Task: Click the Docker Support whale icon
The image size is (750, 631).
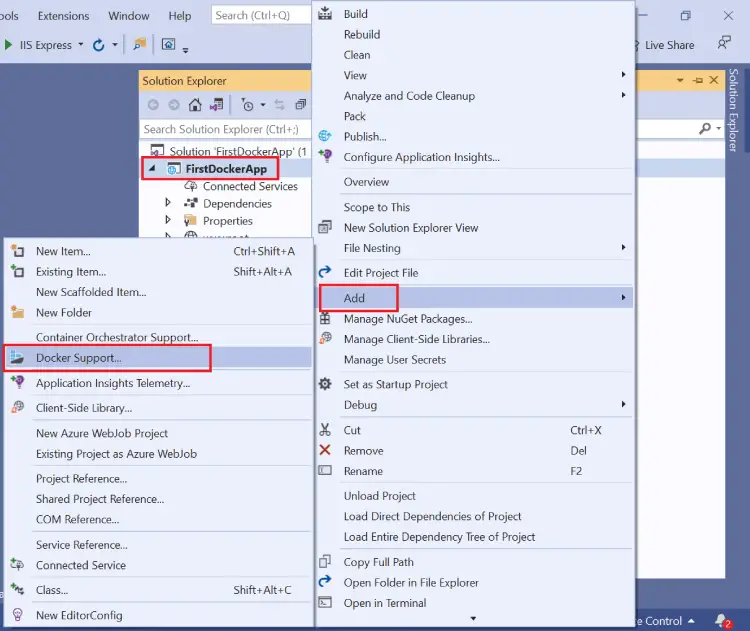Action: click(x=17, y=357)
